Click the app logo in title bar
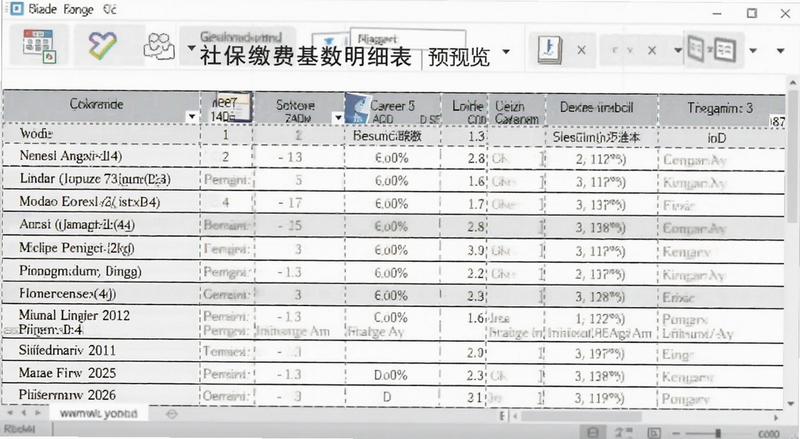 pos(16,9)
